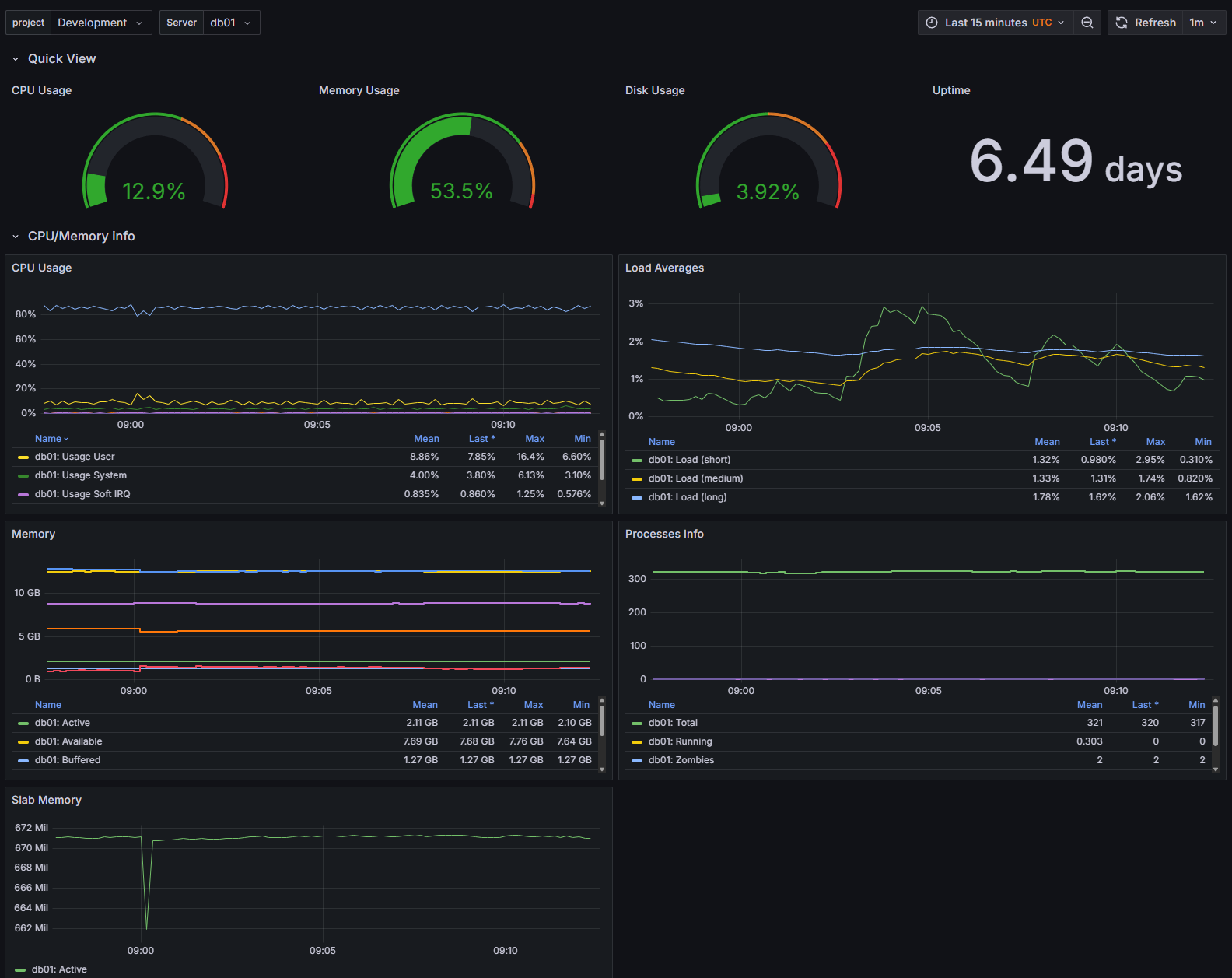Image resolution: width=1232 pixels, height=978 pixels.
Task: Click the Memory Usage gauge panel title
Action: (x=359, y=90)
